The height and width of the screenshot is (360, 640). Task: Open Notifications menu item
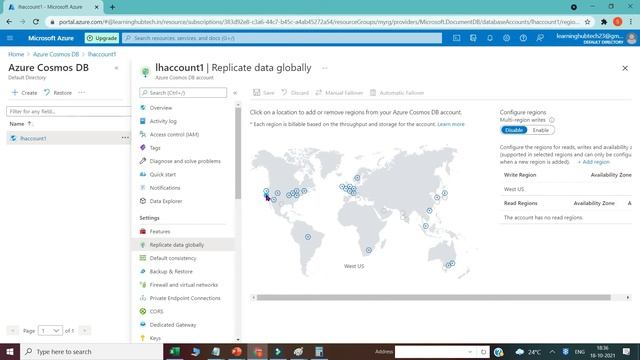[x=164, y=188]
